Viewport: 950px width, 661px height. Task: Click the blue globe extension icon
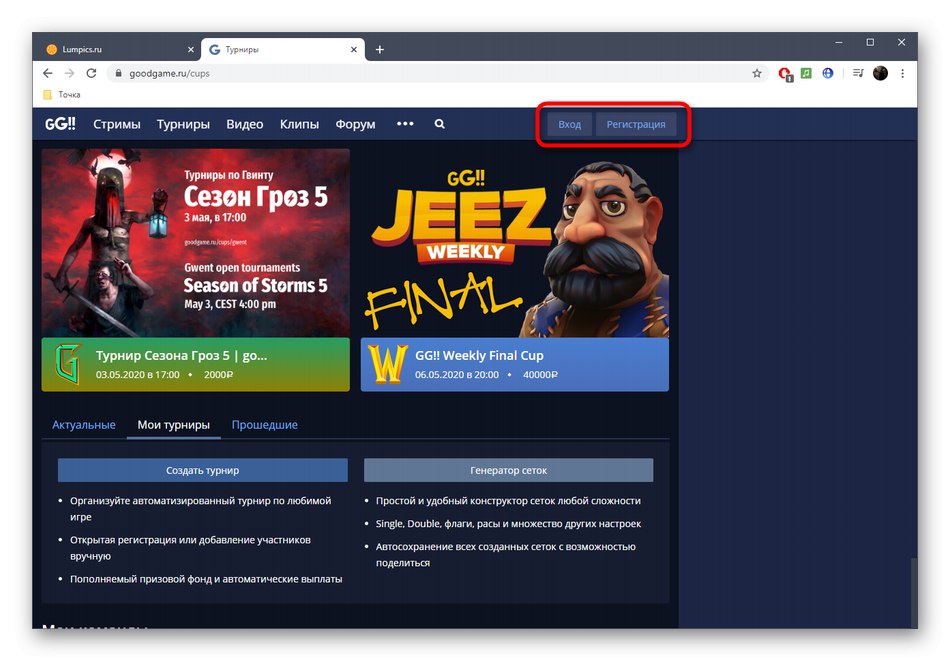pyautogui.click(x=828, y=73)
